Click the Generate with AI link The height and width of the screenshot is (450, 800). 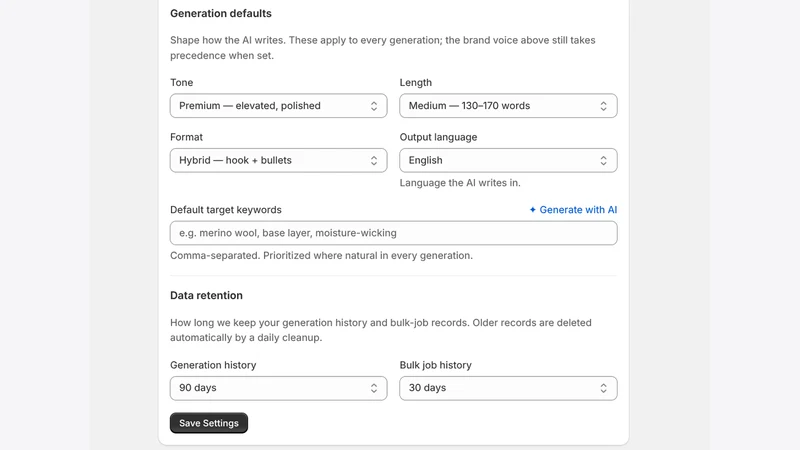click(573, 210)
